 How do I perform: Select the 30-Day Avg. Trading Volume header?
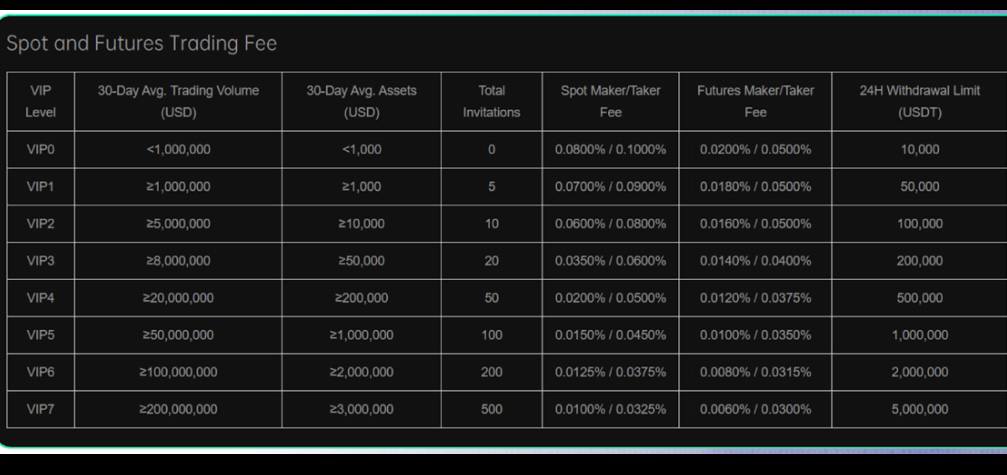178,101
